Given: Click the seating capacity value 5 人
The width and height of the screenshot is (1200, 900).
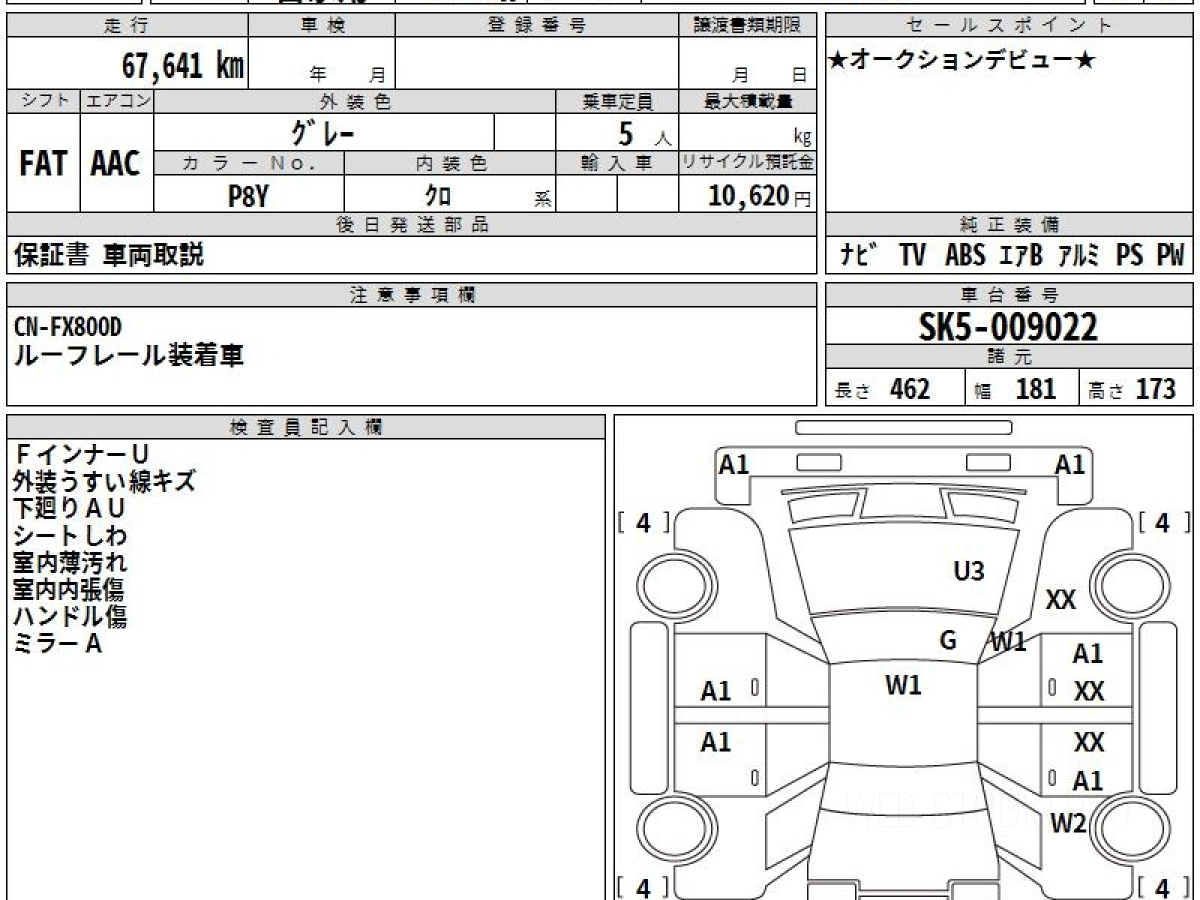Looking at the screenshot, I should pos(644,134).
